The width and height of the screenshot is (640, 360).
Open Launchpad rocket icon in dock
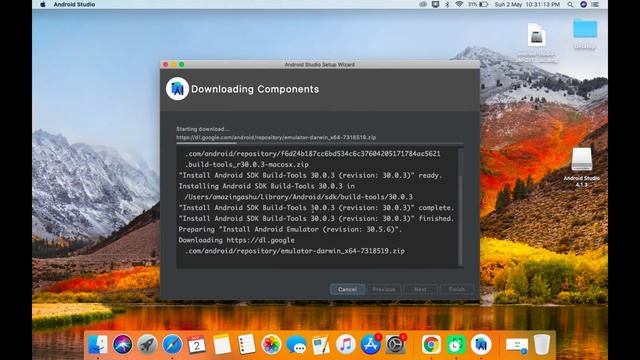coord(147,345)
